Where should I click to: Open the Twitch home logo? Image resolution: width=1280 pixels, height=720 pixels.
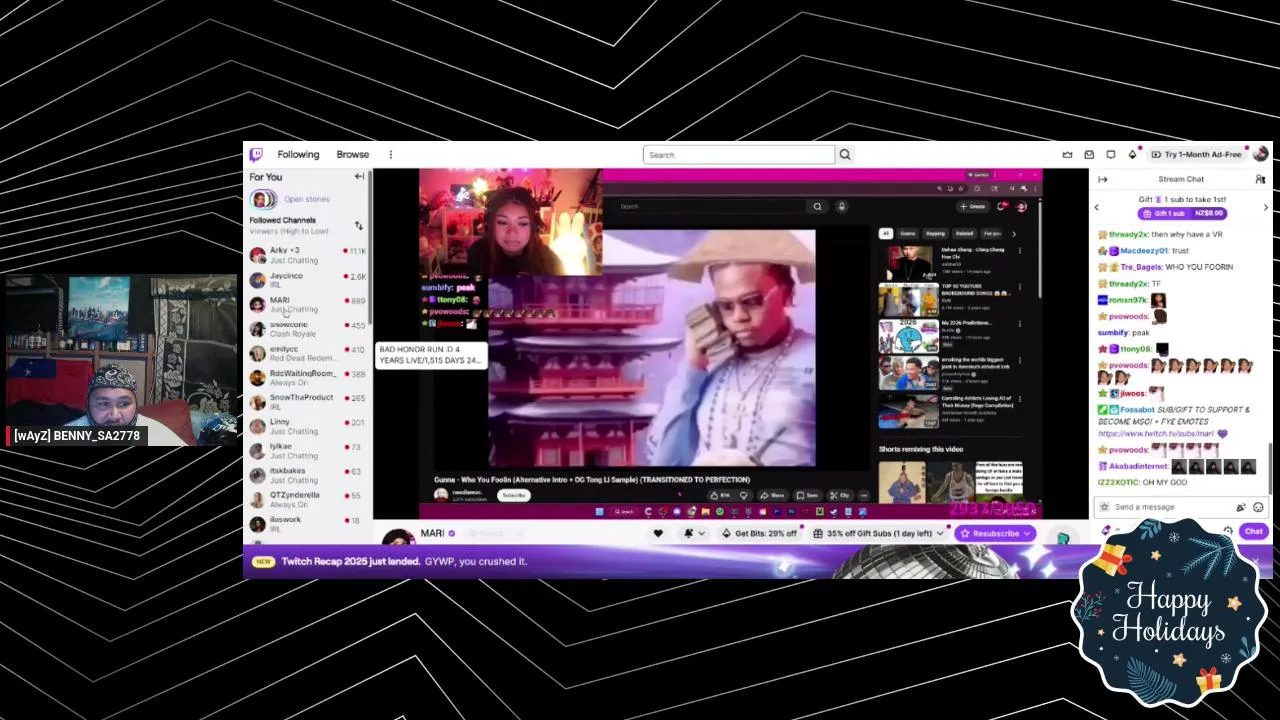point(257,155)
